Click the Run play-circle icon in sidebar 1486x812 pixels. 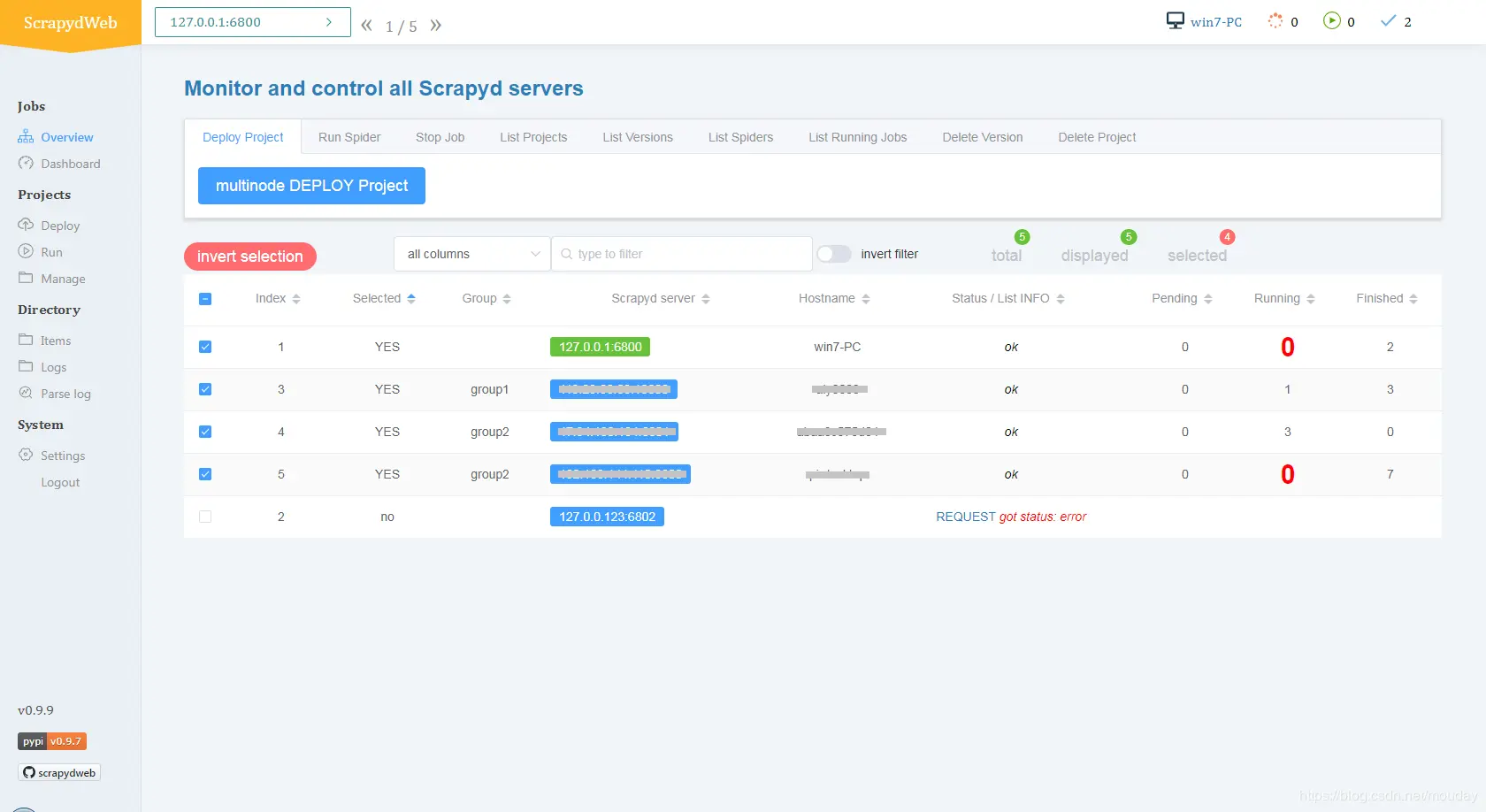tap(26, 251)
